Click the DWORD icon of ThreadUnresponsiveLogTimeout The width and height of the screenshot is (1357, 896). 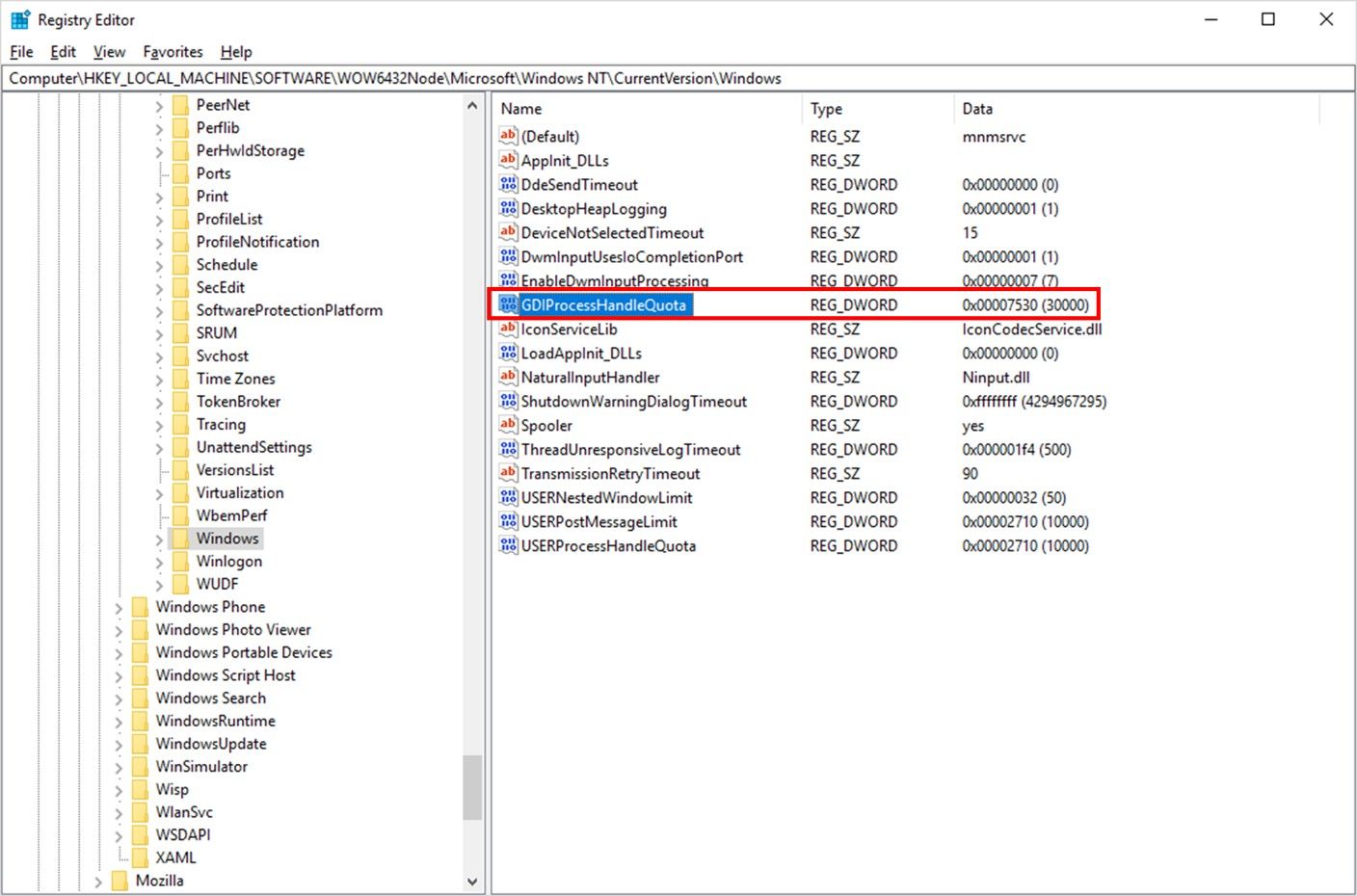point(508,449)
